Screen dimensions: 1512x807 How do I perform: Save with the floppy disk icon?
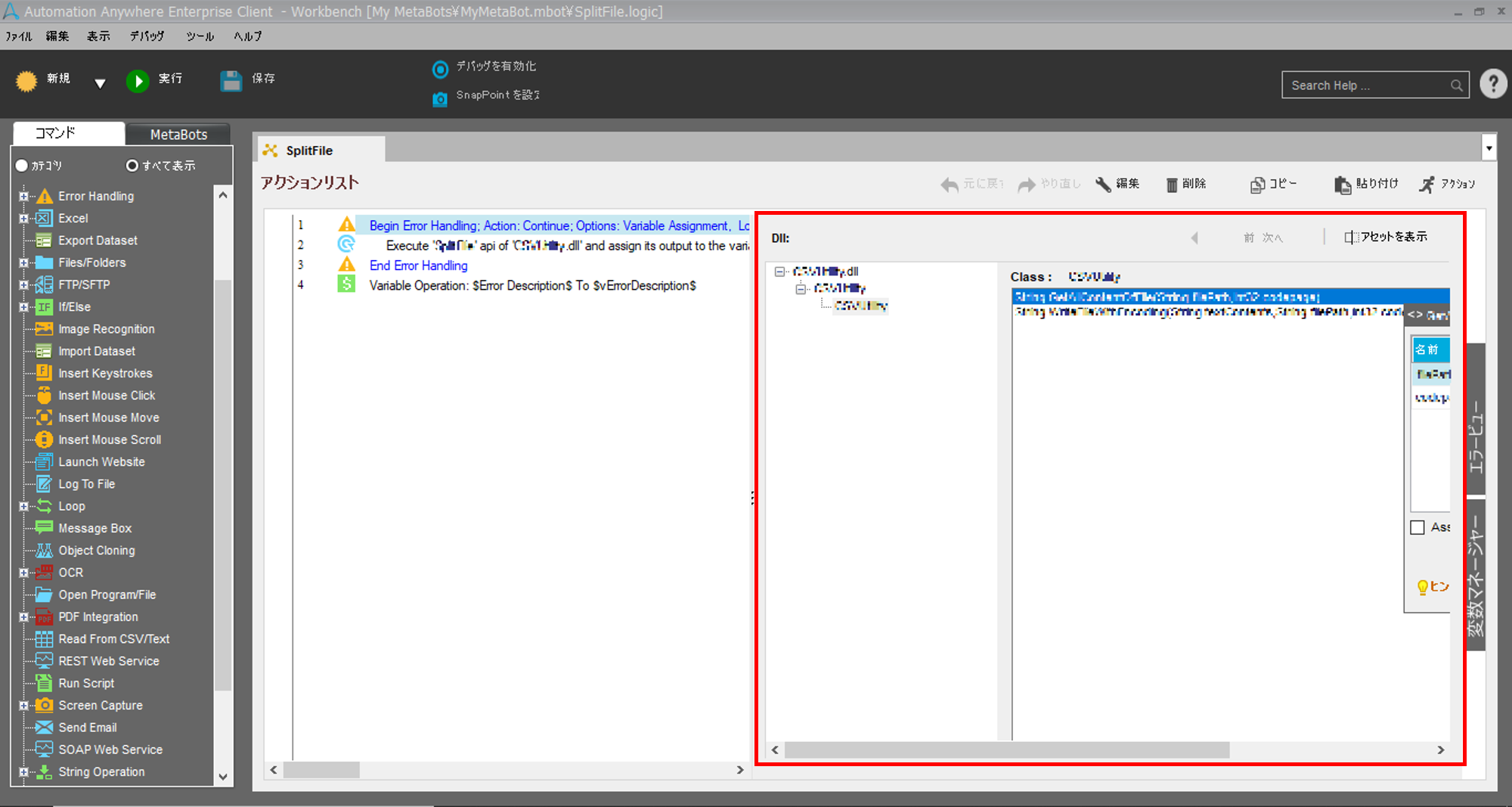click(231, 80)
